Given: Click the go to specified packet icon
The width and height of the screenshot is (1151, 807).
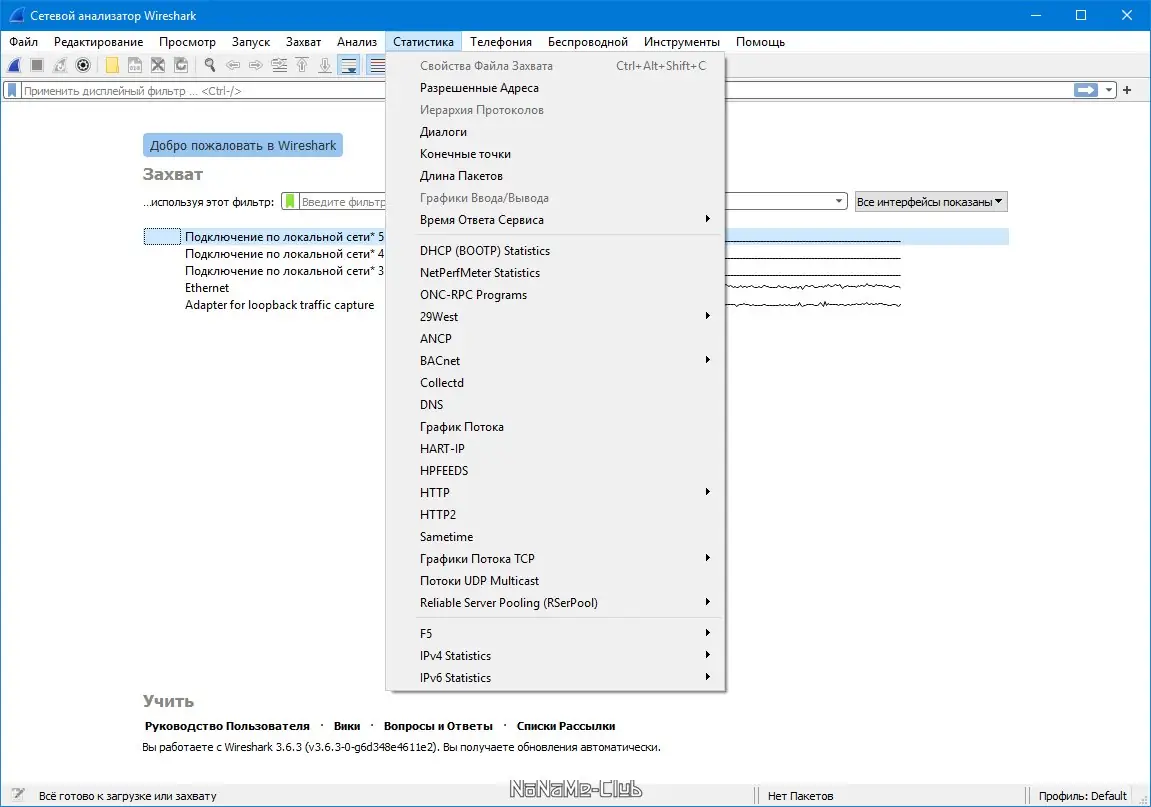Looking at the screenshot, I should point(279,65).
